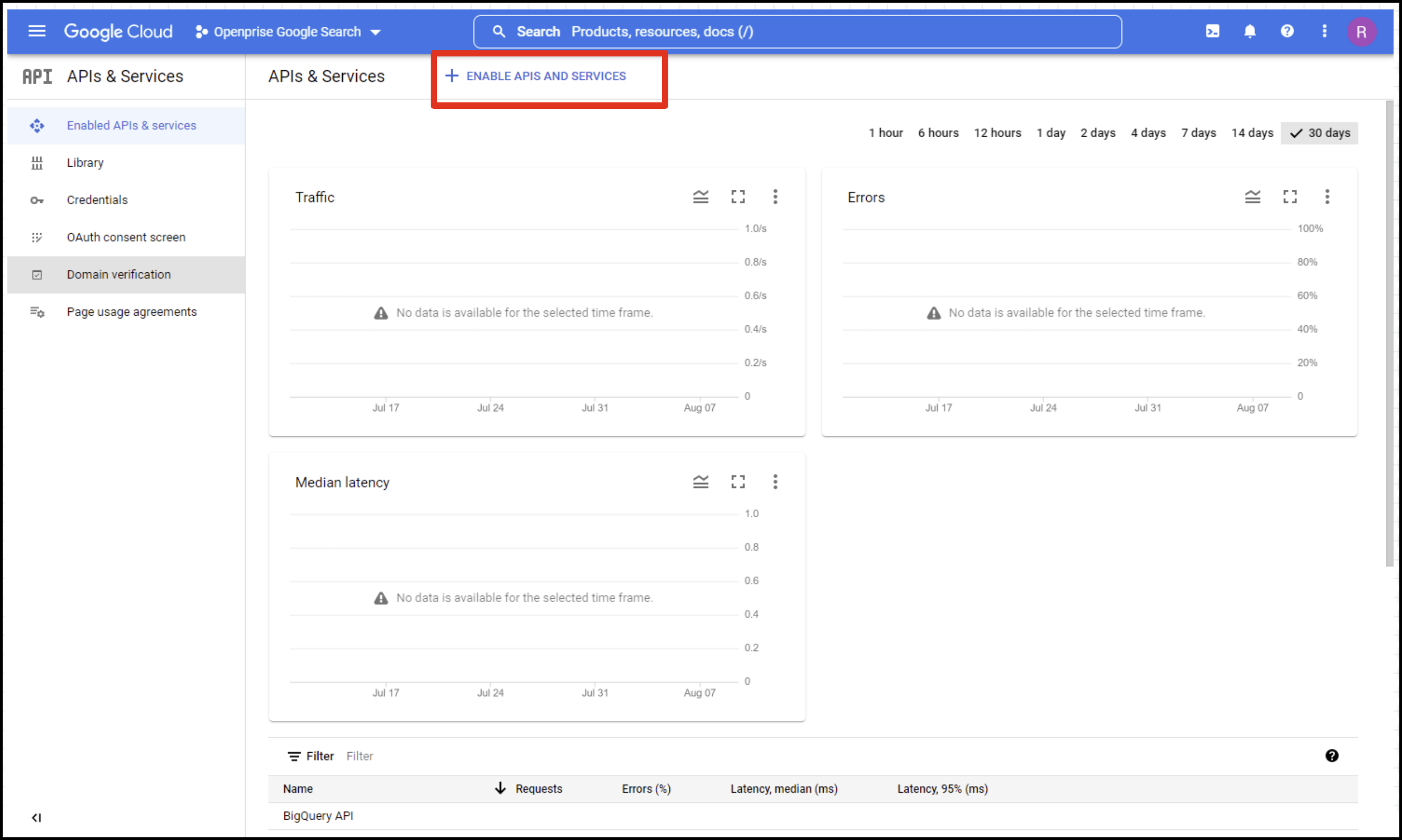Viewport: 1402px width, 840px height.
Task: Open Errors chart more options menu
Action: pyautogui.click(x=1327, y=197)
